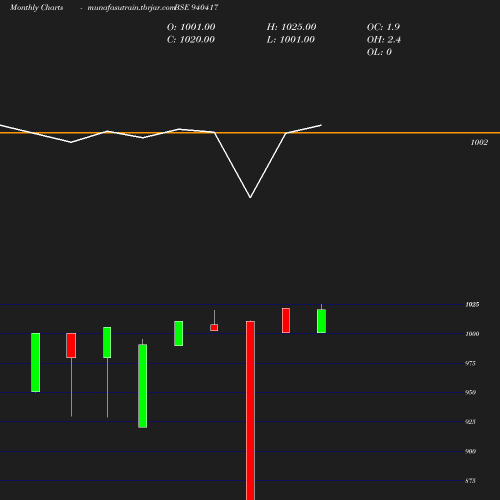The height and width of the screenshot is (500, 500).
Task: Click the 1000 price axis label
Action: 472,334
